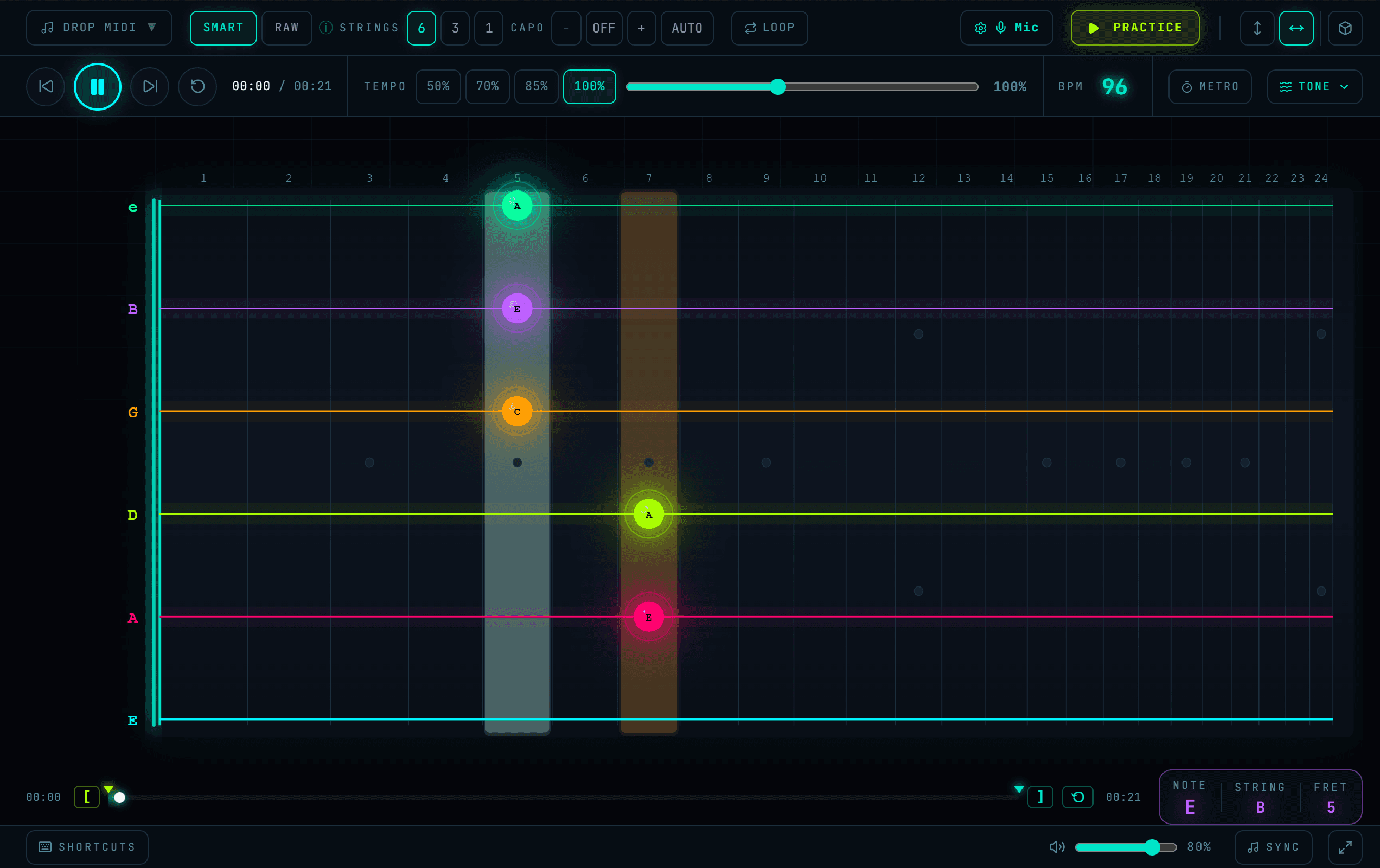Select 3 strings option
This screenshot has width=1380, height=868.
(x=455, y=28)
